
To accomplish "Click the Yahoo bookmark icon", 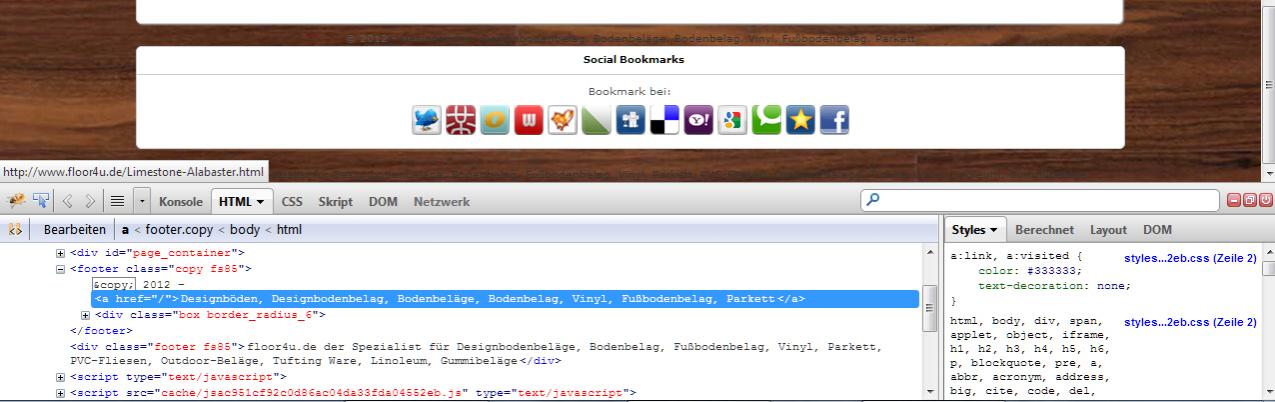I will 698,121.
